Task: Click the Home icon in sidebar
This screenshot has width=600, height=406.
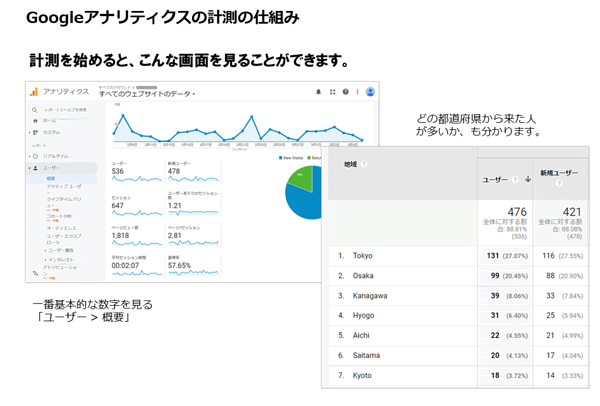Action: pyautogui.click(x=35, y=121)
